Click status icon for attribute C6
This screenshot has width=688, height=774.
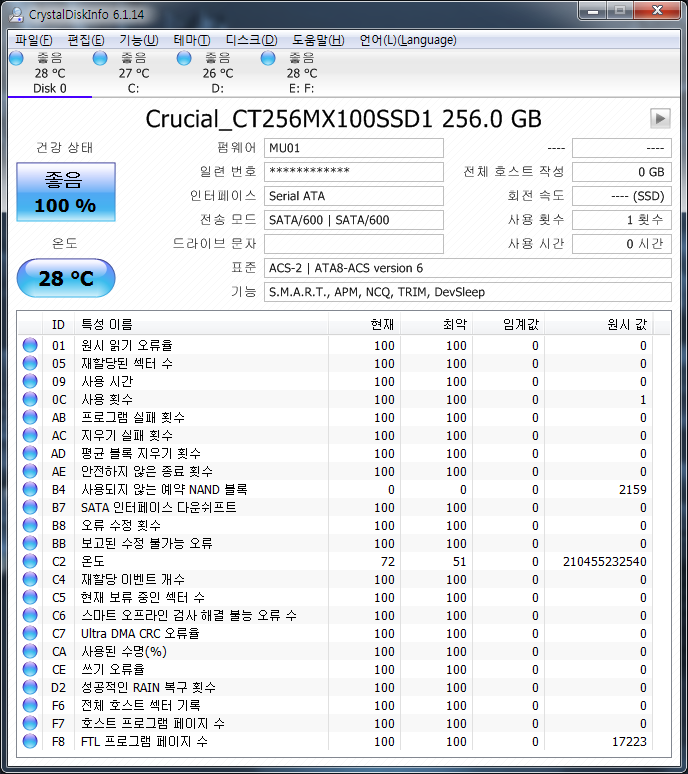tap(30, 615)
